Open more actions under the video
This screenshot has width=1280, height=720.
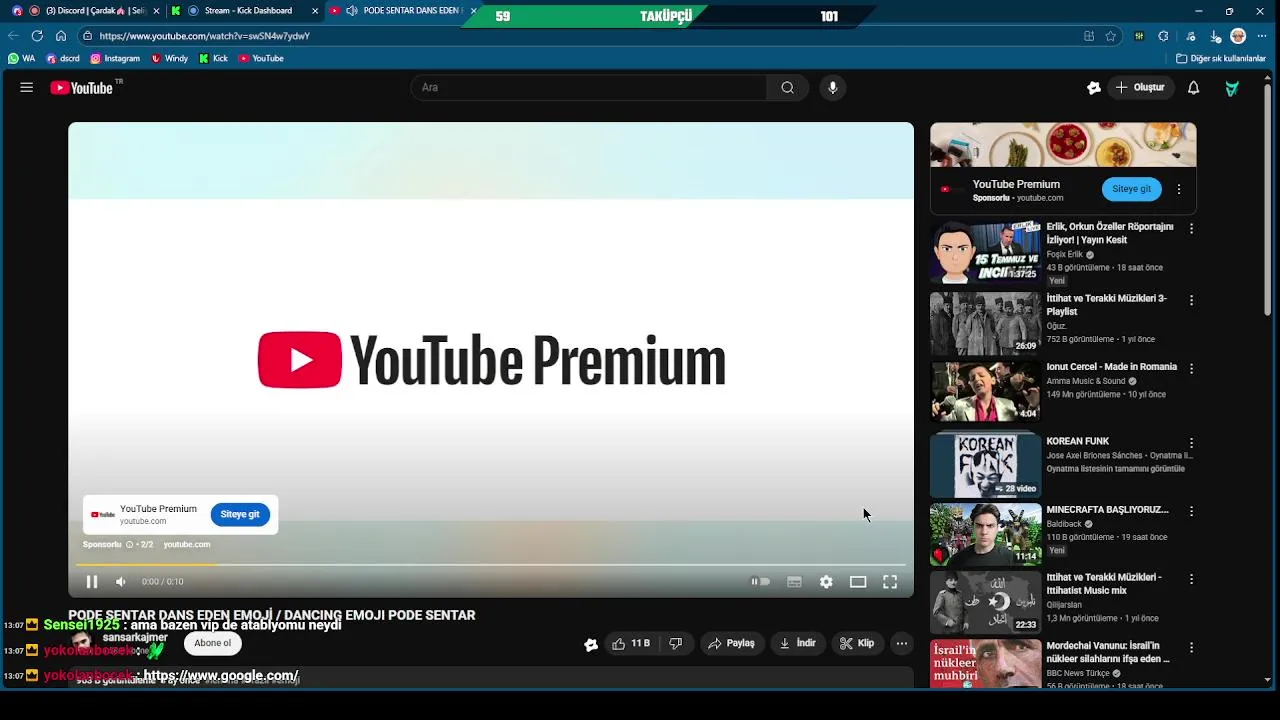click(x=902, y=644)
